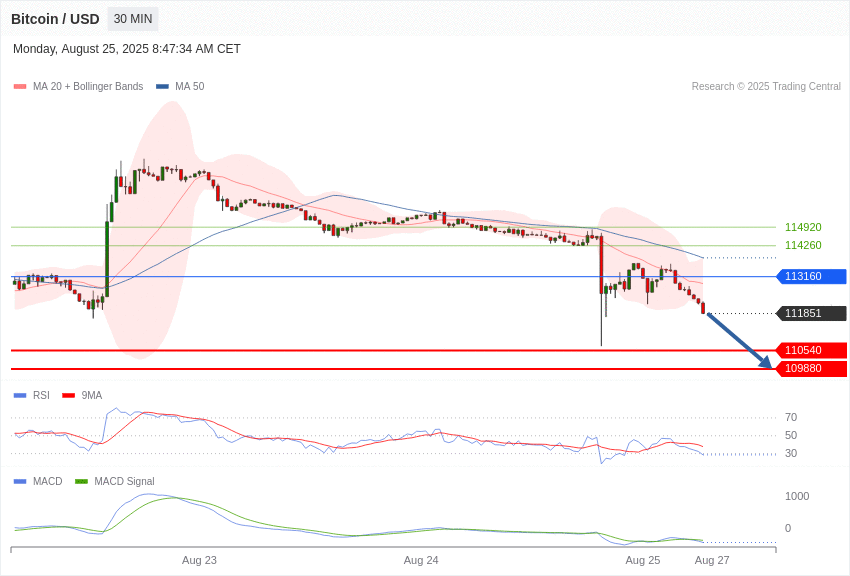Click the RSI 70 level label
850x576 pixels.
pos(791,417)
